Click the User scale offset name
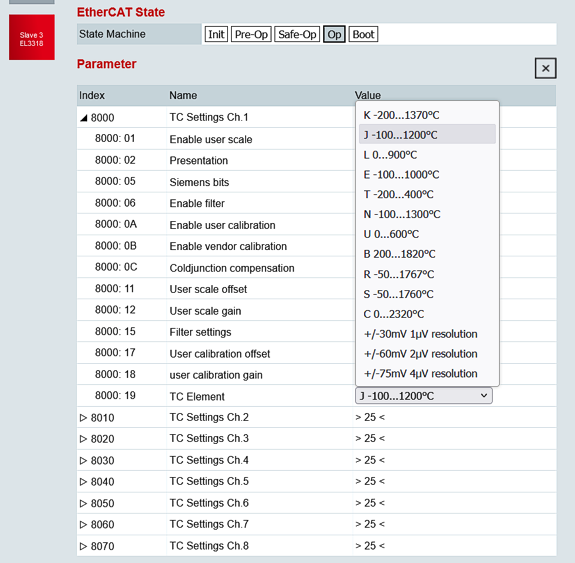Viewport: 575px width, 563px height. pos(208,289)
